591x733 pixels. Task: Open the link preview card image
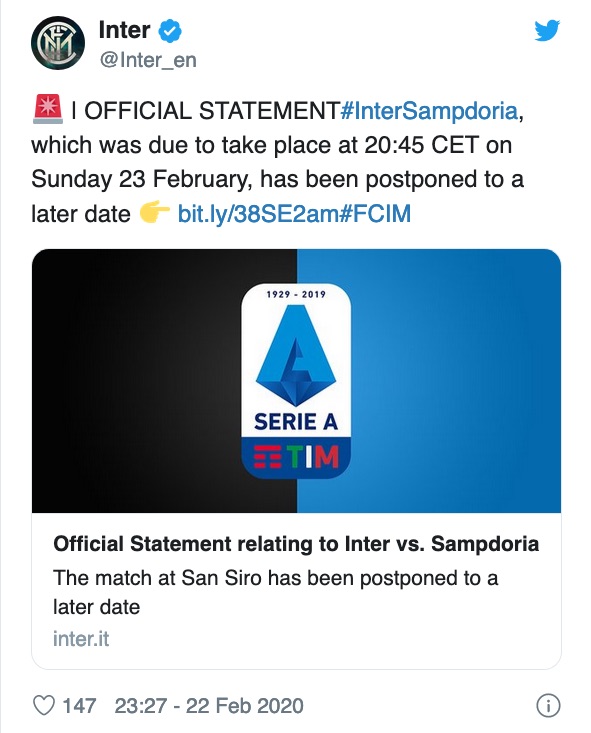click(296, 381)
